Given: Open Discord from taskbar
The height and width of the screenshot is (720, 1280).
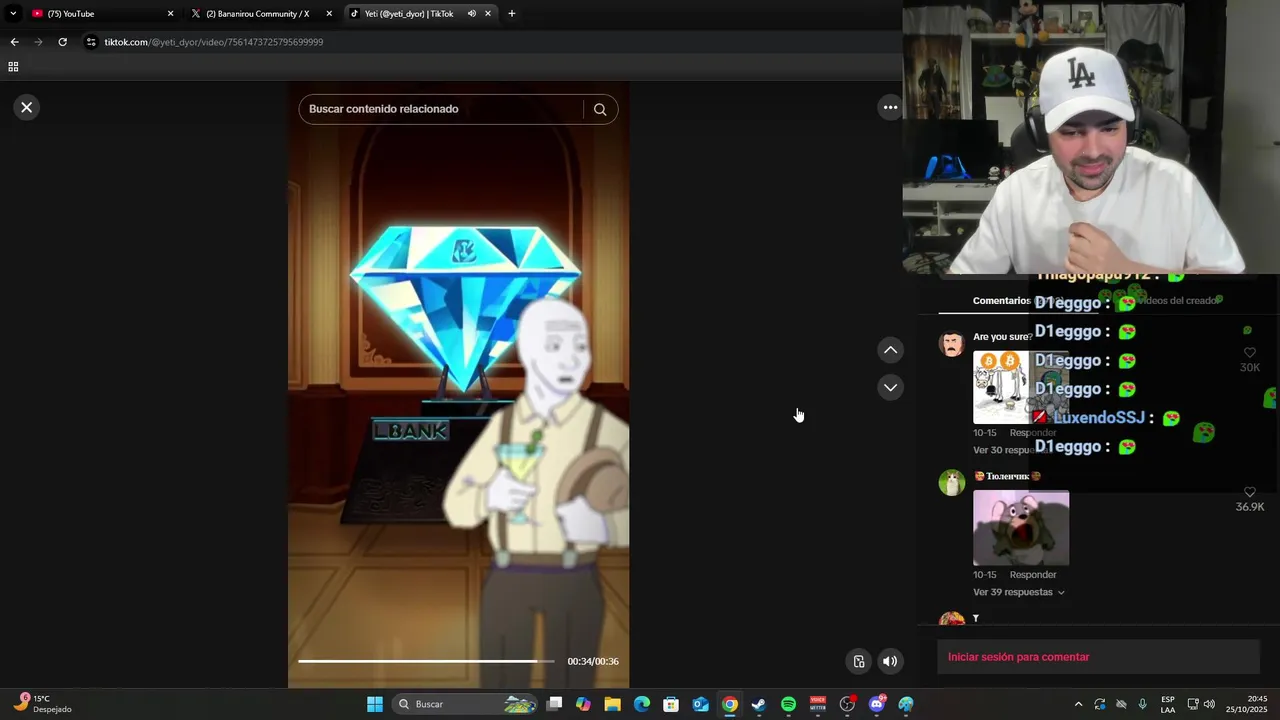Looking at the screenshot, I should (x=877, y=704).
